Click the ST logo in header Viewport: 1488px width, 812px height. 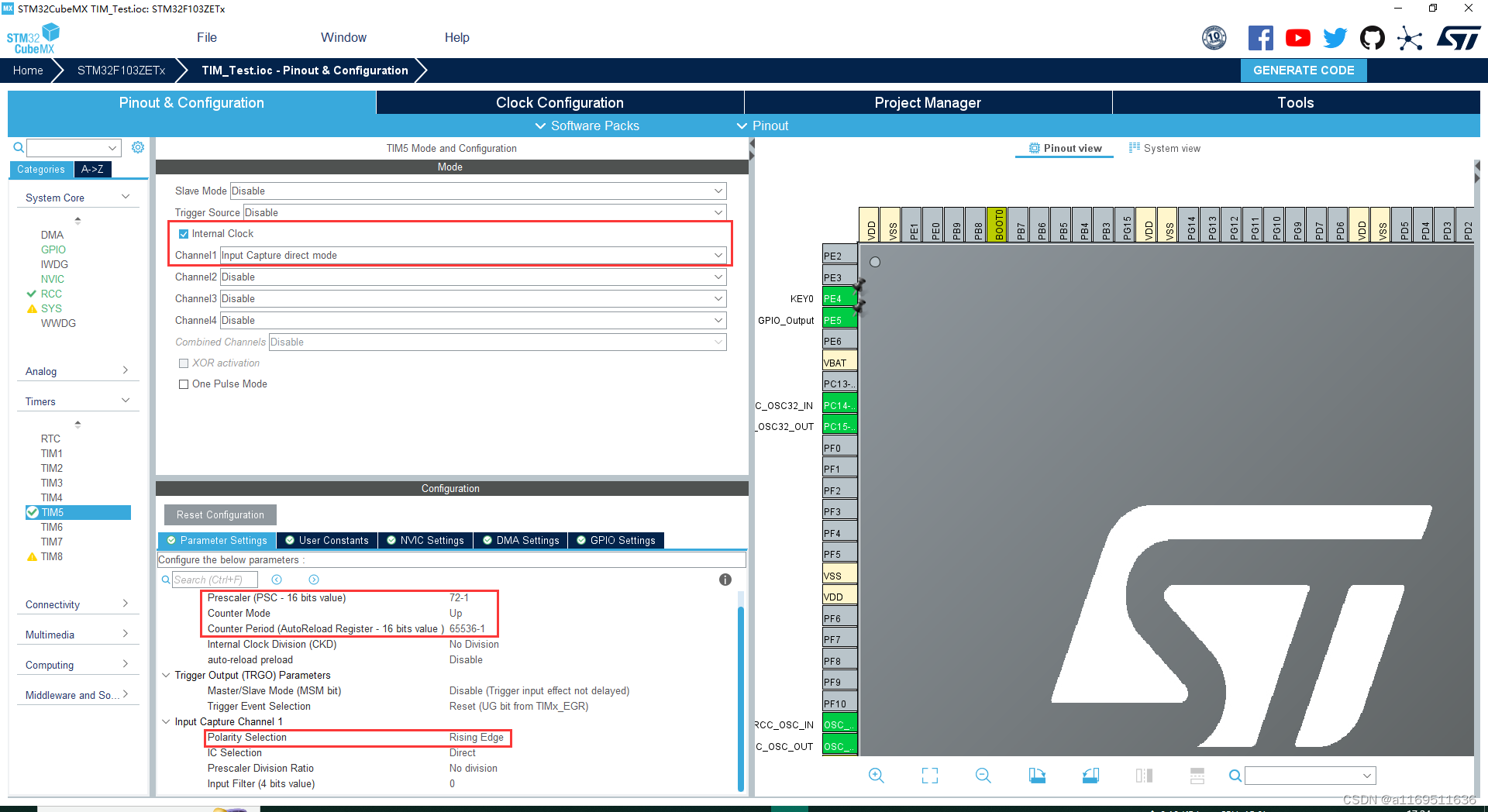point(1459,38)
